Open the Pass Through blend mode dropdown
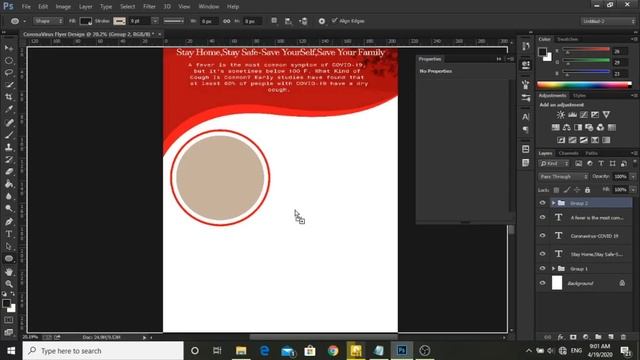 coord(563,177)
